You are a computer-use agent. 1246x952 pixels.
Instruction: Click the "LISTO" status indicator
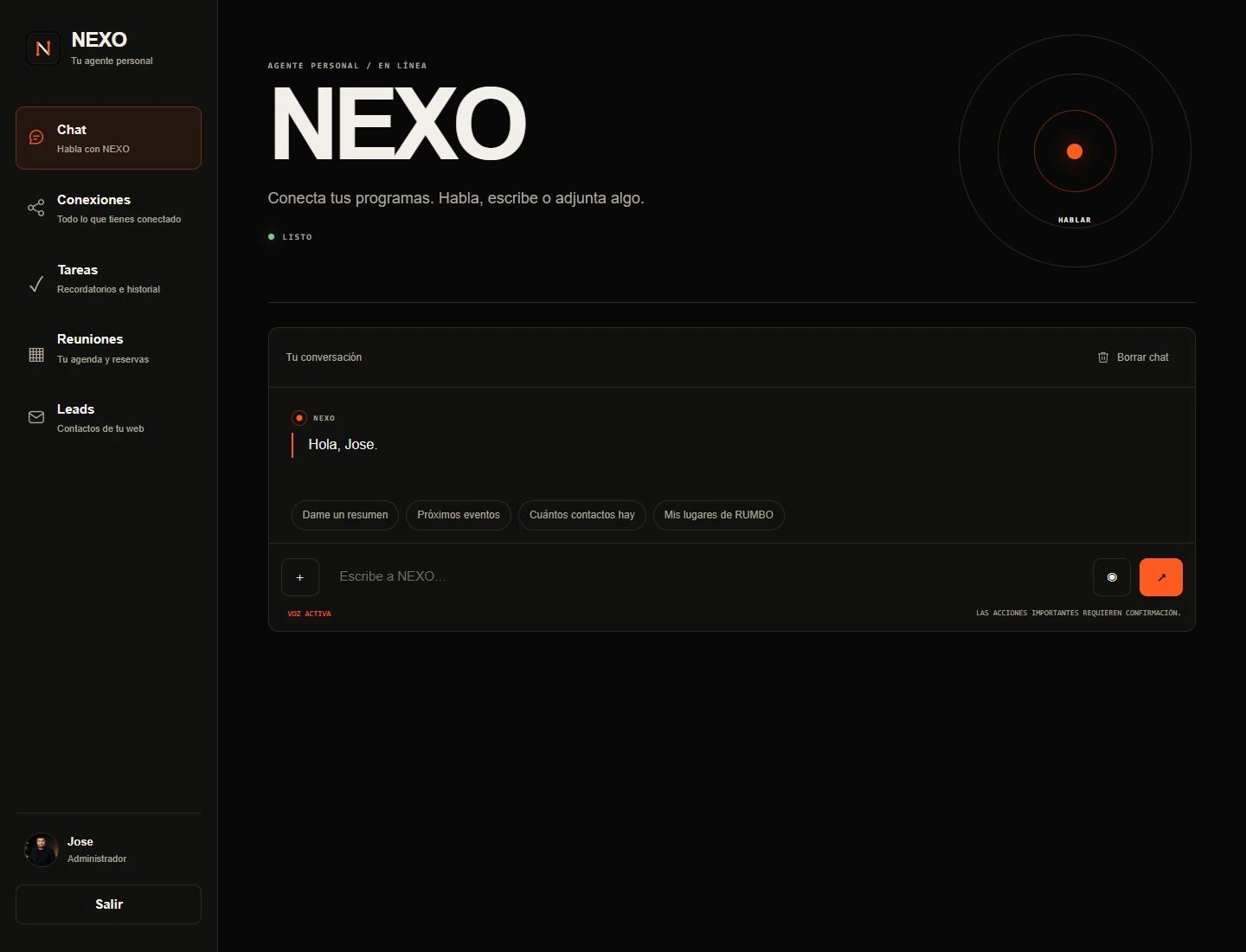[x=291, y=236]
